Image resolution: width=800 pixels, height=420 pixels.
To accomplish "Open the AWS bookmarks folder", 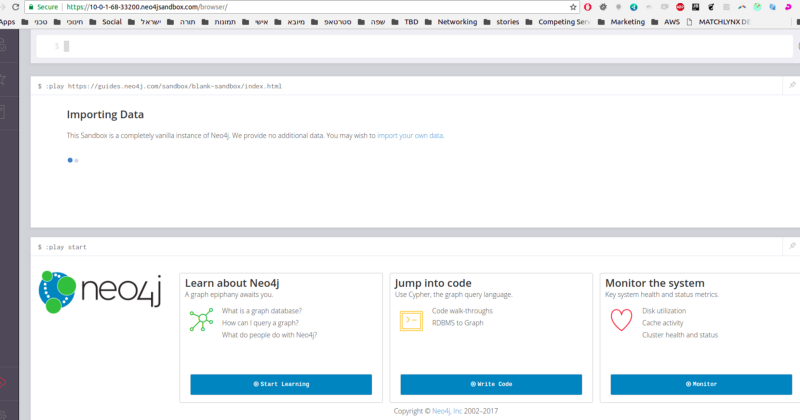I will pyautogui.click(x=666, y=22).
